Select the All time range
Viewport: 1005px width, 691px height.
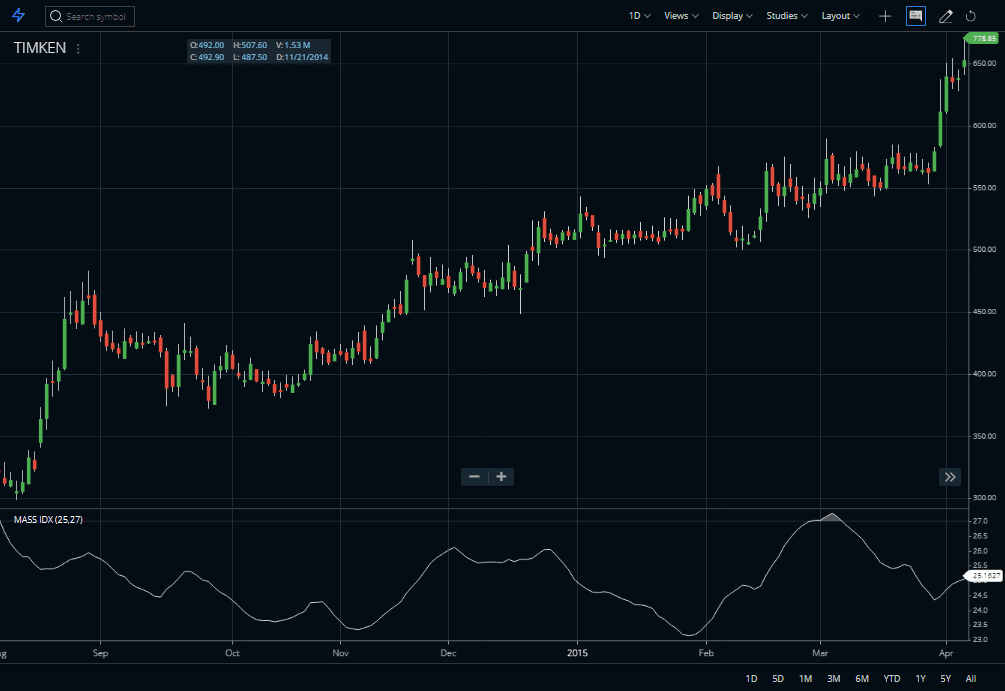(970, 678)
